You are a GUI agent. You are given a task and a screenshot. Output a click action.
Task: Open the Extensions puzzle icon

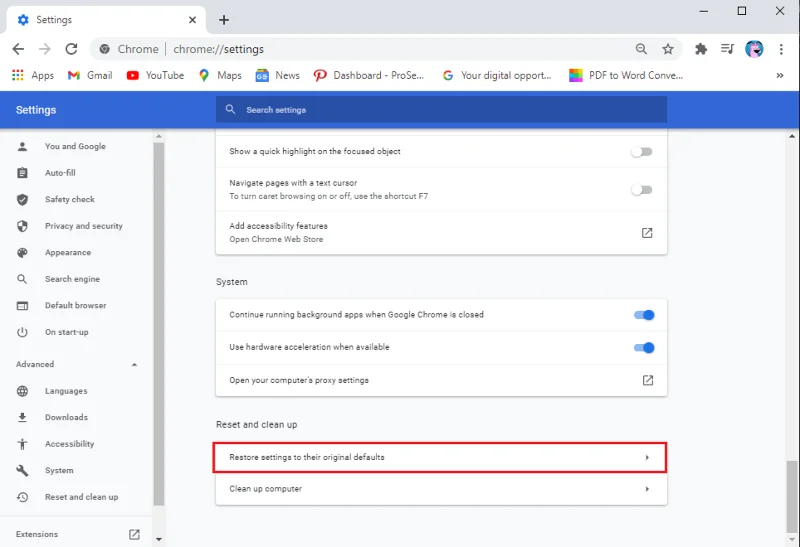pos(701,49)
